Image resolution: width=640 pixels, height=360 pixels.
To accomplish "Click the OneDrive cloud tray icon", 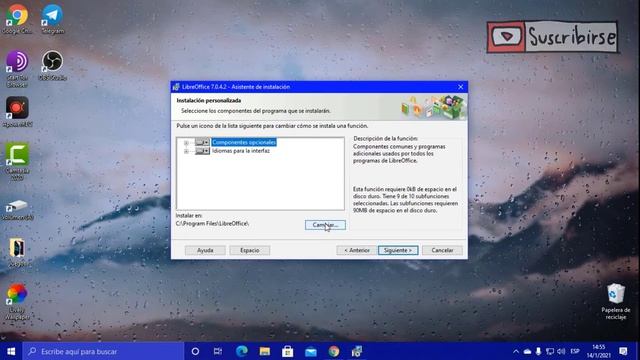I will [x=527, y=351].
